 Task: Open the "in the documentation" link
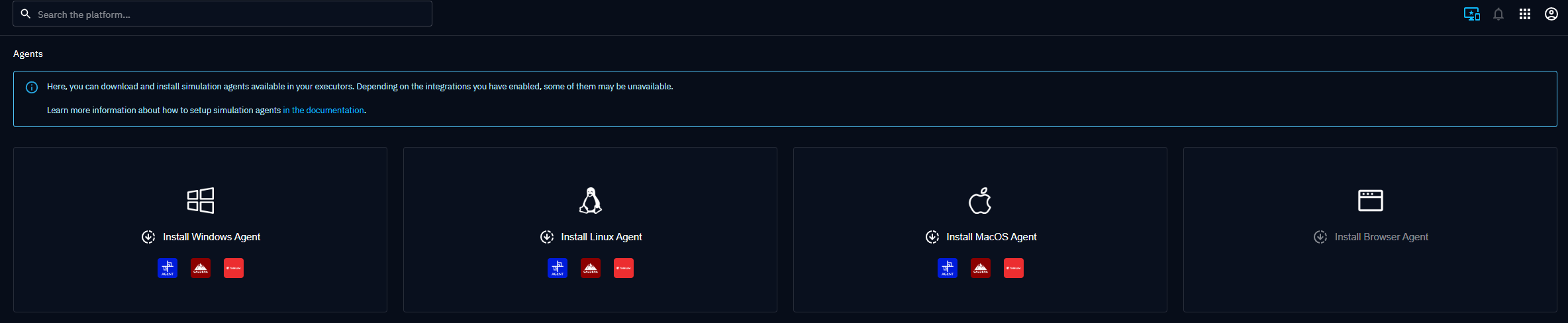[x=323, y=111]
